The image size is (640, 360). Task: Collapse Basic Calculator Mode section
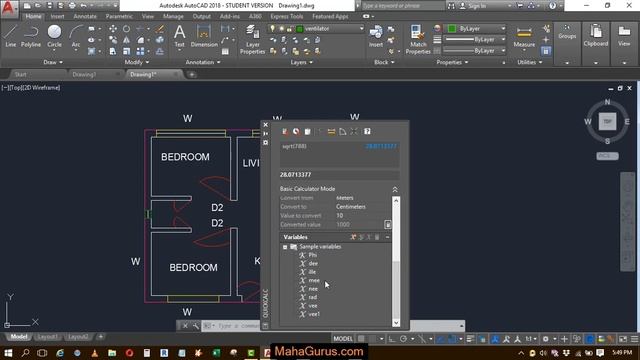(395, 189)
